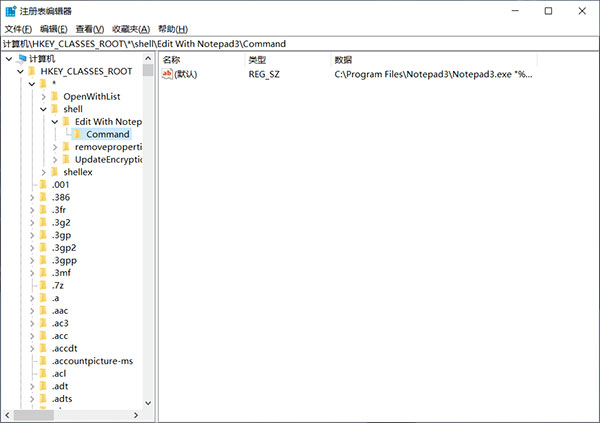Click the folder icon beside .7z
Viewport: 600px width, 423px height.
[43, 285]
